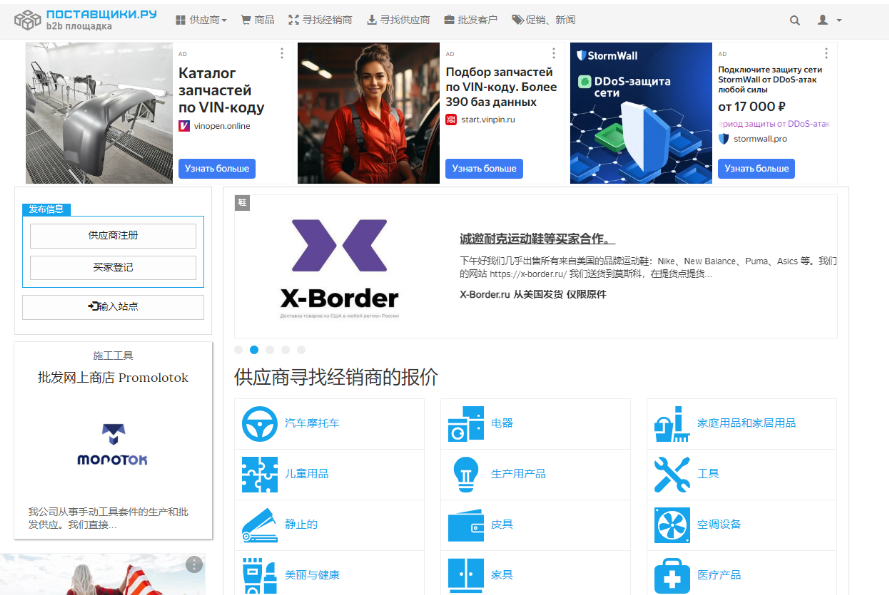Click the 发布信息 tab label
The height and width of the screenshot is (595, 889).
(x=46, y=209)
